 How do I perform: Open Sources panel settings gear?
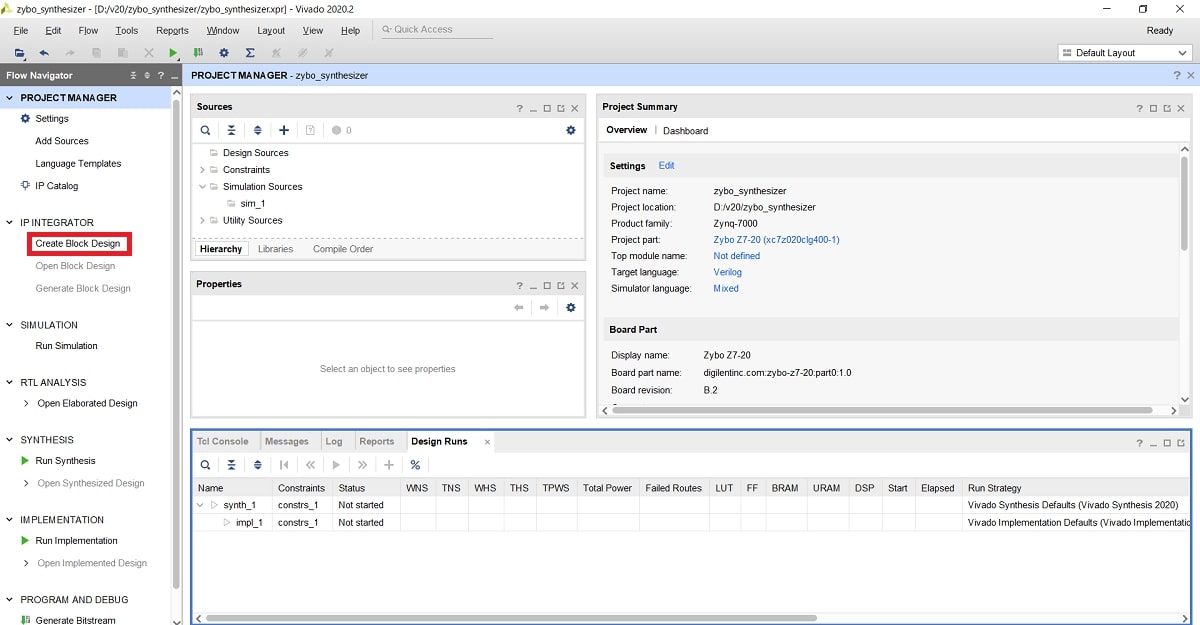(571, 130)
